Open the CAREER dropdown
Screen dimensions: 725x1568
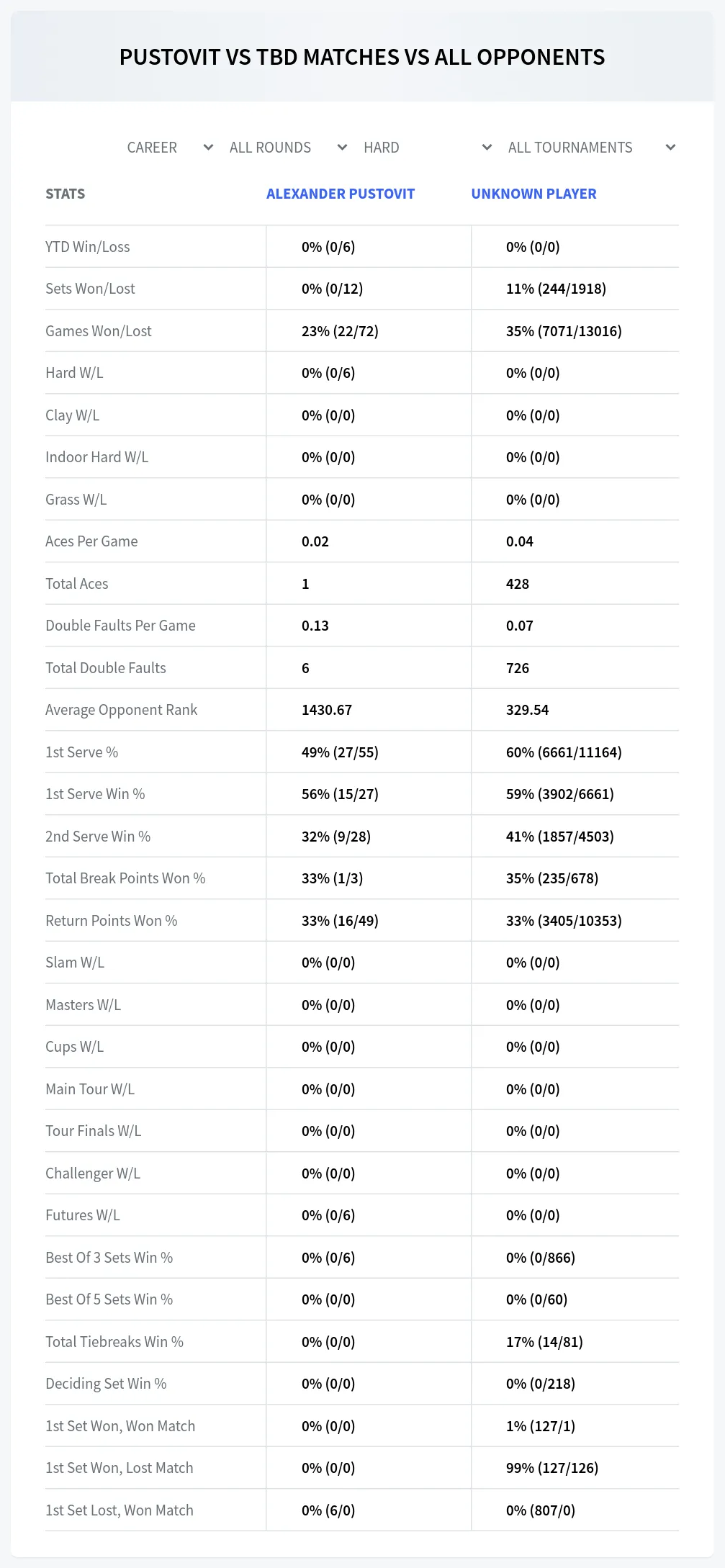tap(169, 148)
